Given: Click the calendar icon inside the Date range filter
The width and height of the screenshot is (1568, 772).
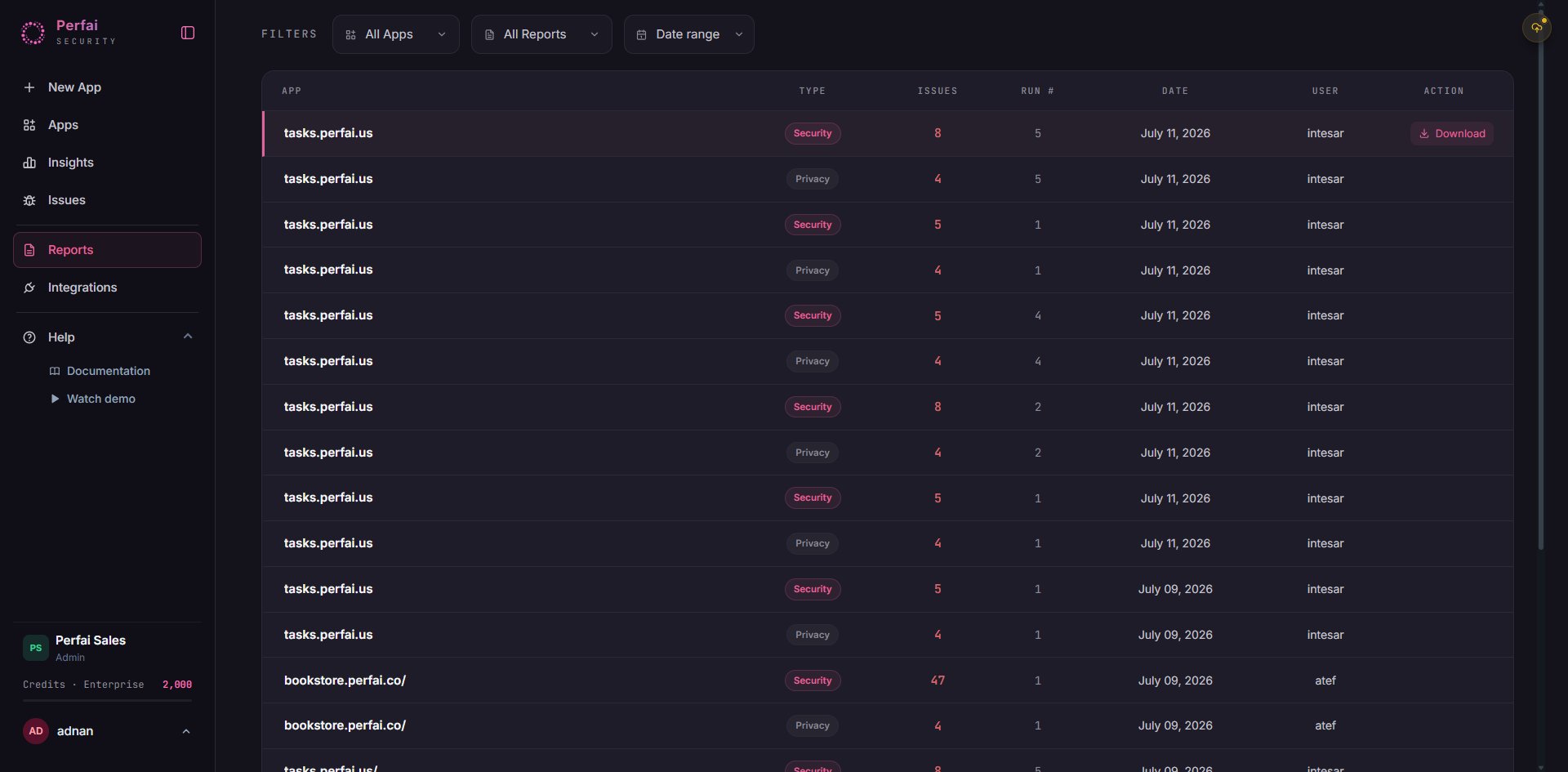Looking at the screenshot, I should (x=641, y=34).
